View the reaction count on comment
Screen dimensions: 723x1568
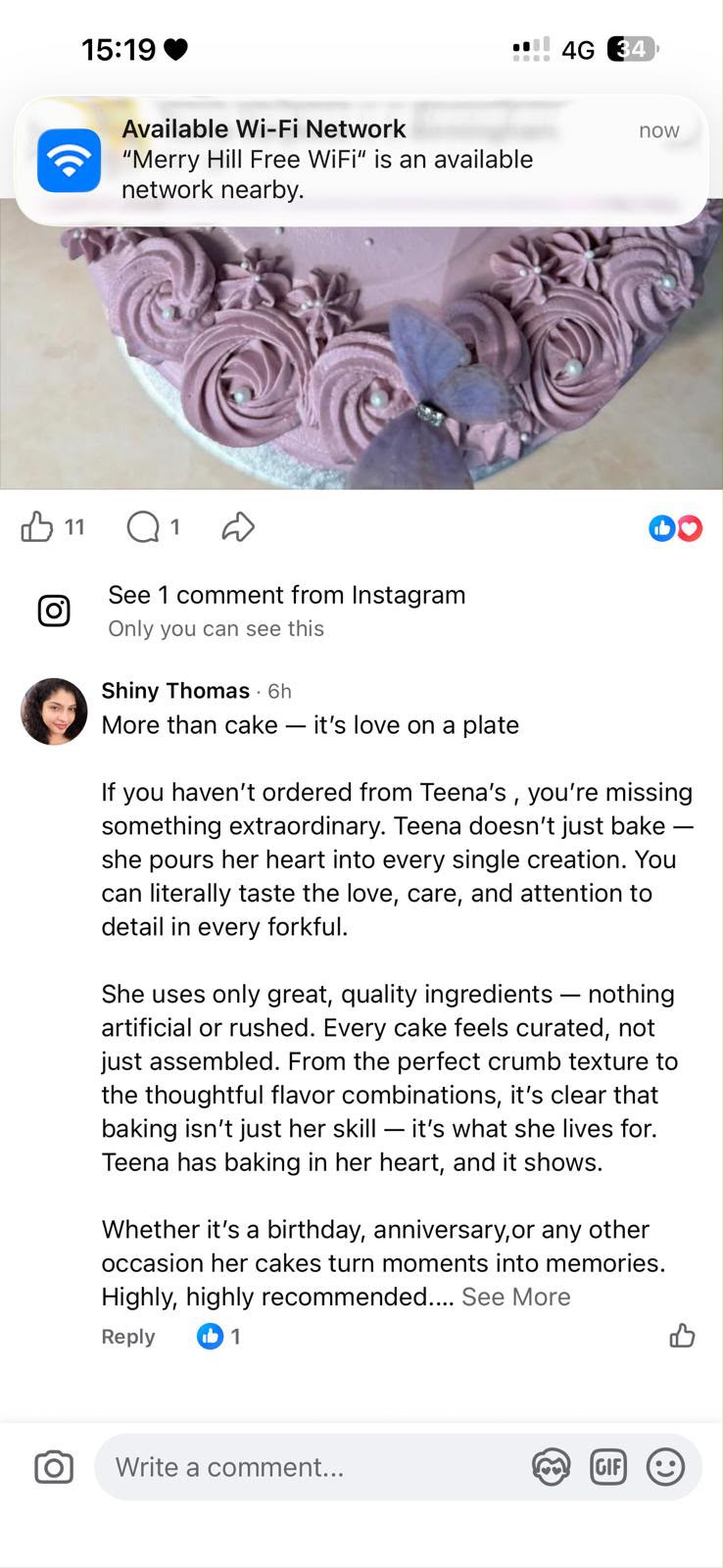219,1336
